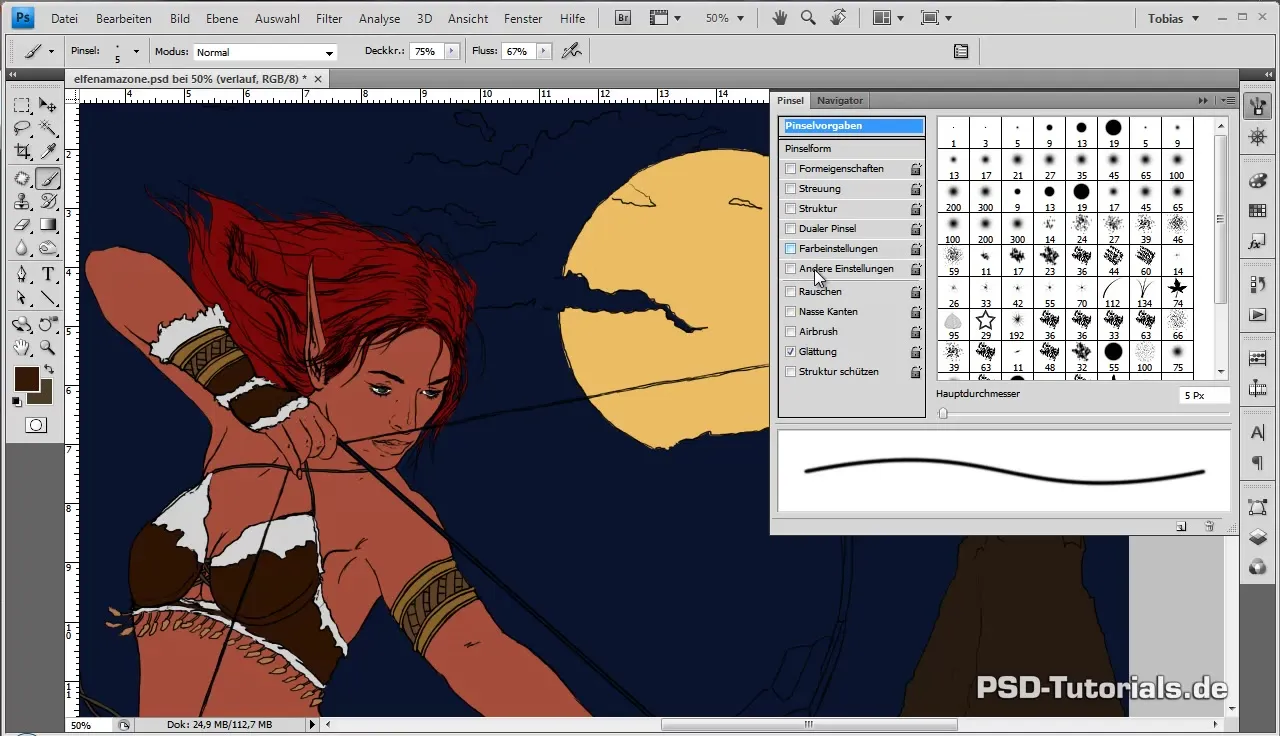The height and width of the screenshot is (736, 1280).
Task: Select the History Brush tool
Action: point(47,202)
